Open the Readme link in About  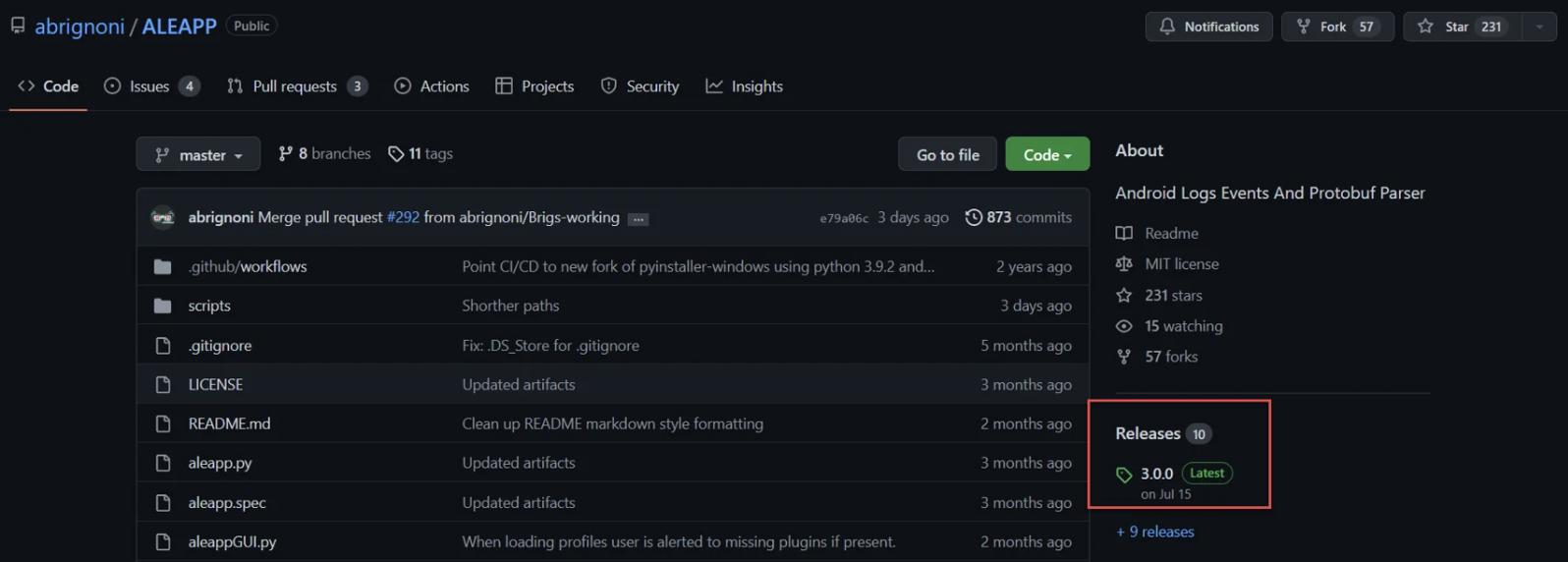pyautogui.click(x=1171, y=234)
